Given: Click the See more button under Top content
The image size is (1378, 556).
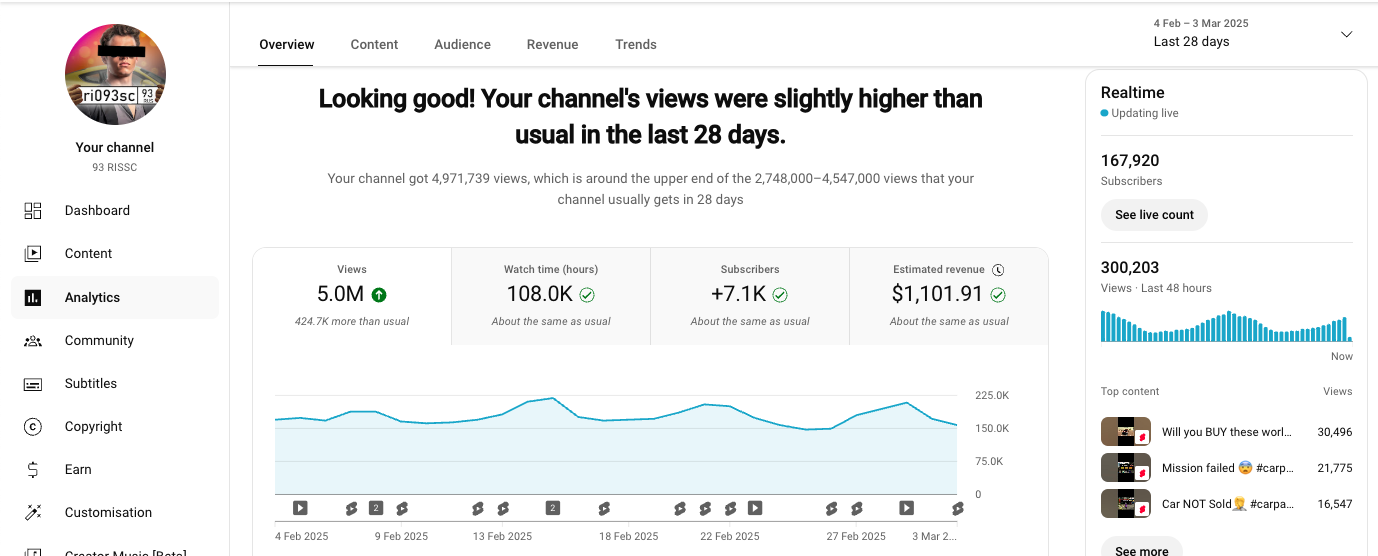Looking at the screenshot, I should coord(1142,548).
